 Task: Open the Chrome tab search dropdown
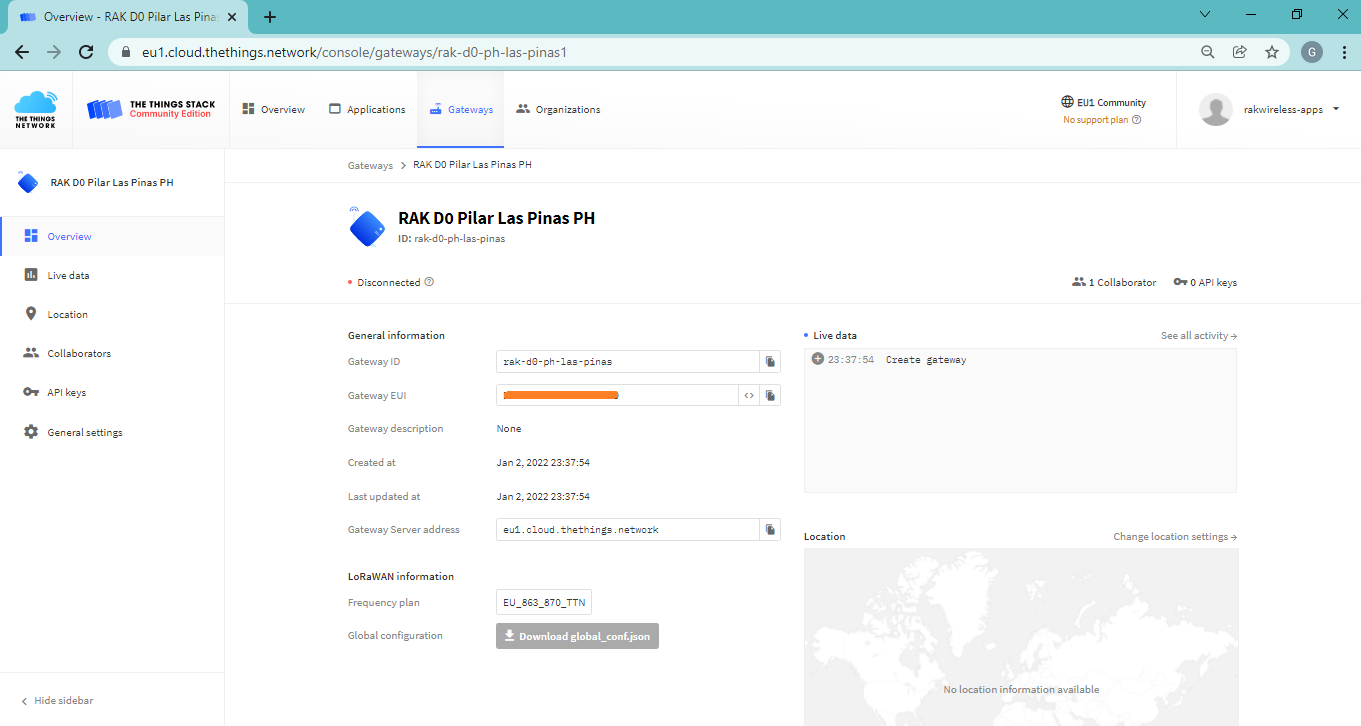click(x=1204, y=15)
